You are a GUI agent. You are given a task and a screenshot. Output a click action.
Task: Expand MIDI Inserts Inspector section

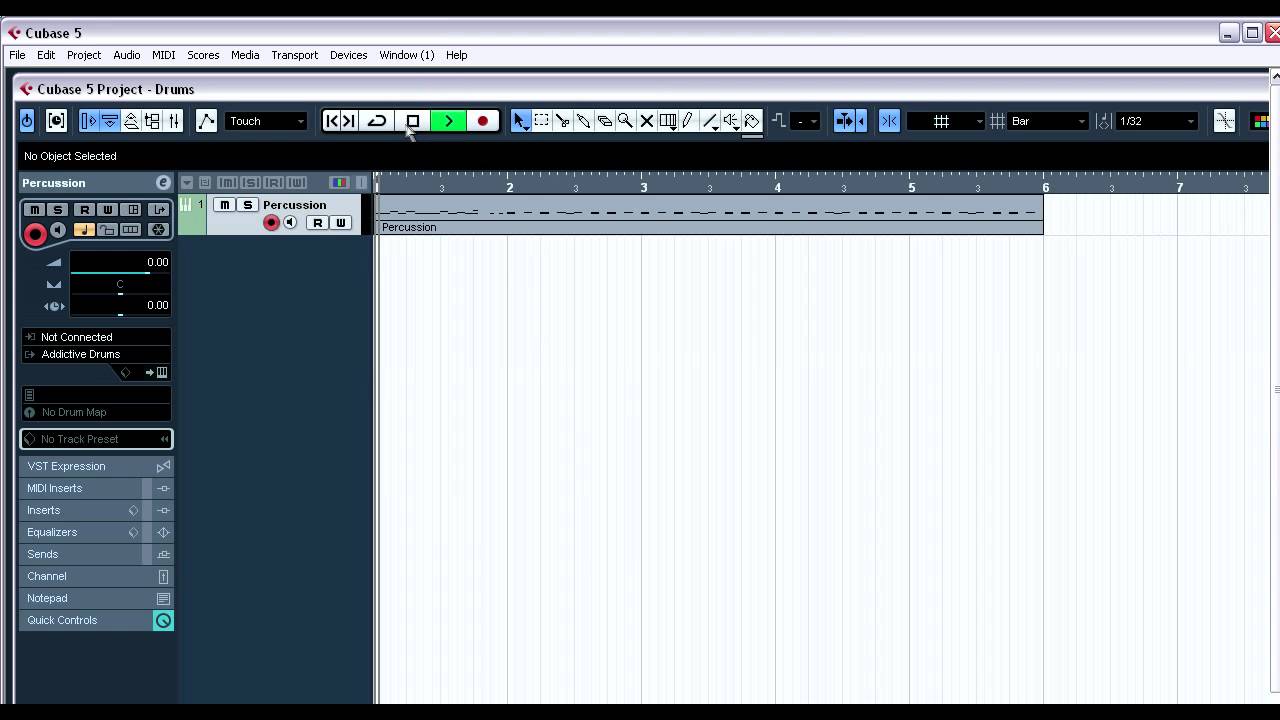(x=96, y=488)
